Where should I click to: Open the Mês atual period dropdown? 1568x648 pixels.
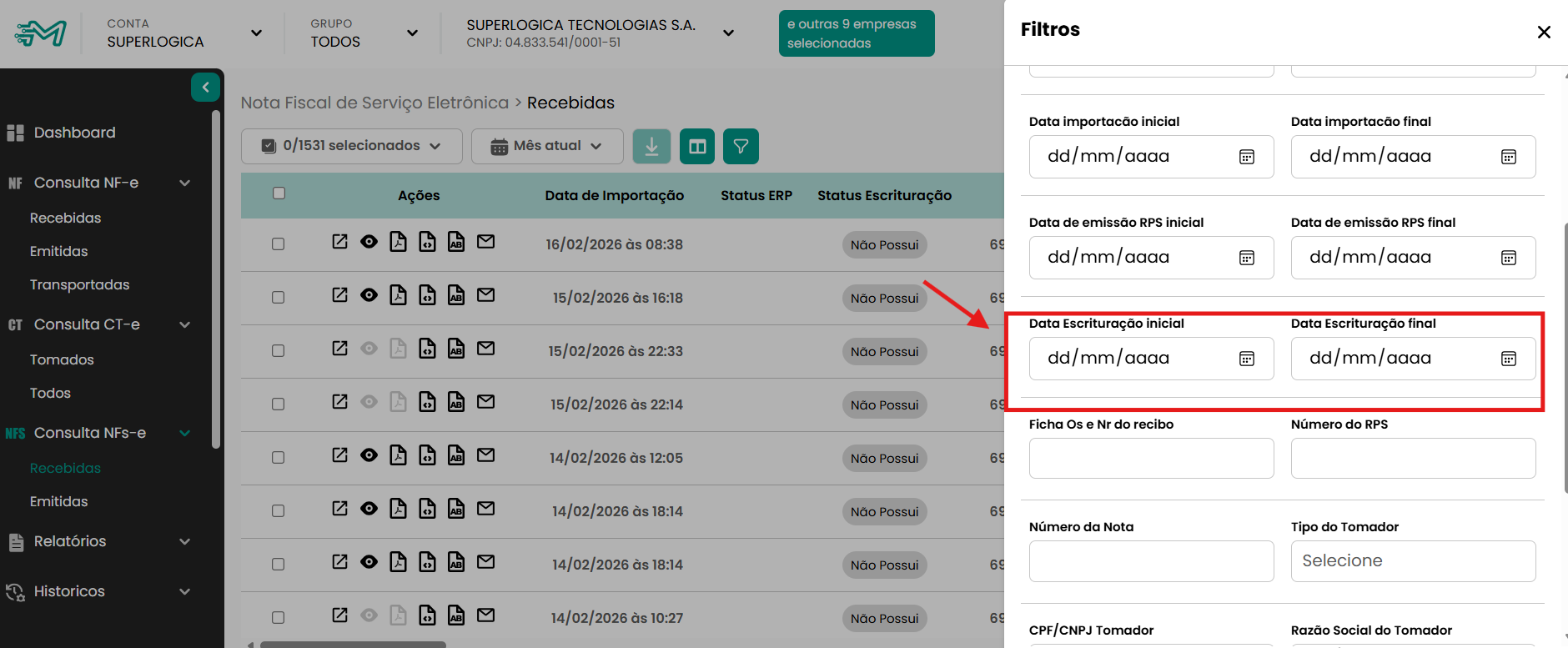point(546,146)
